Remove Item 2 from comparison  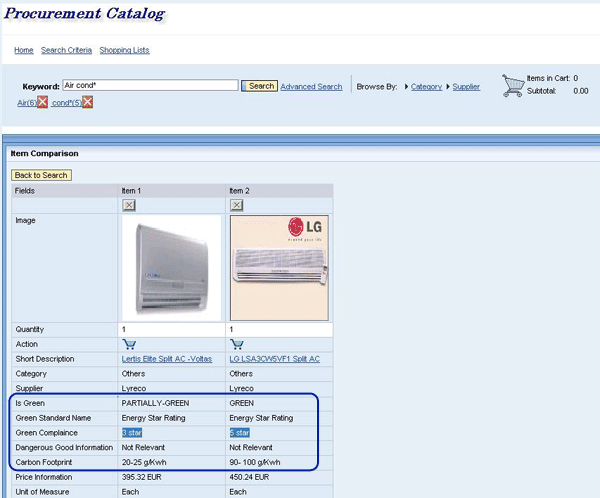point(237,205)
